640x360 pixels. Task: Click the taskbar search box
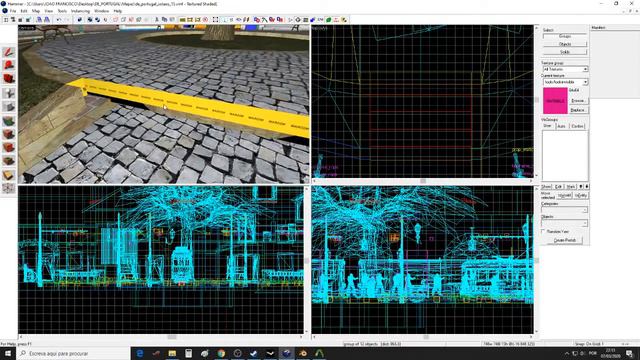click(x=73, y=353)
